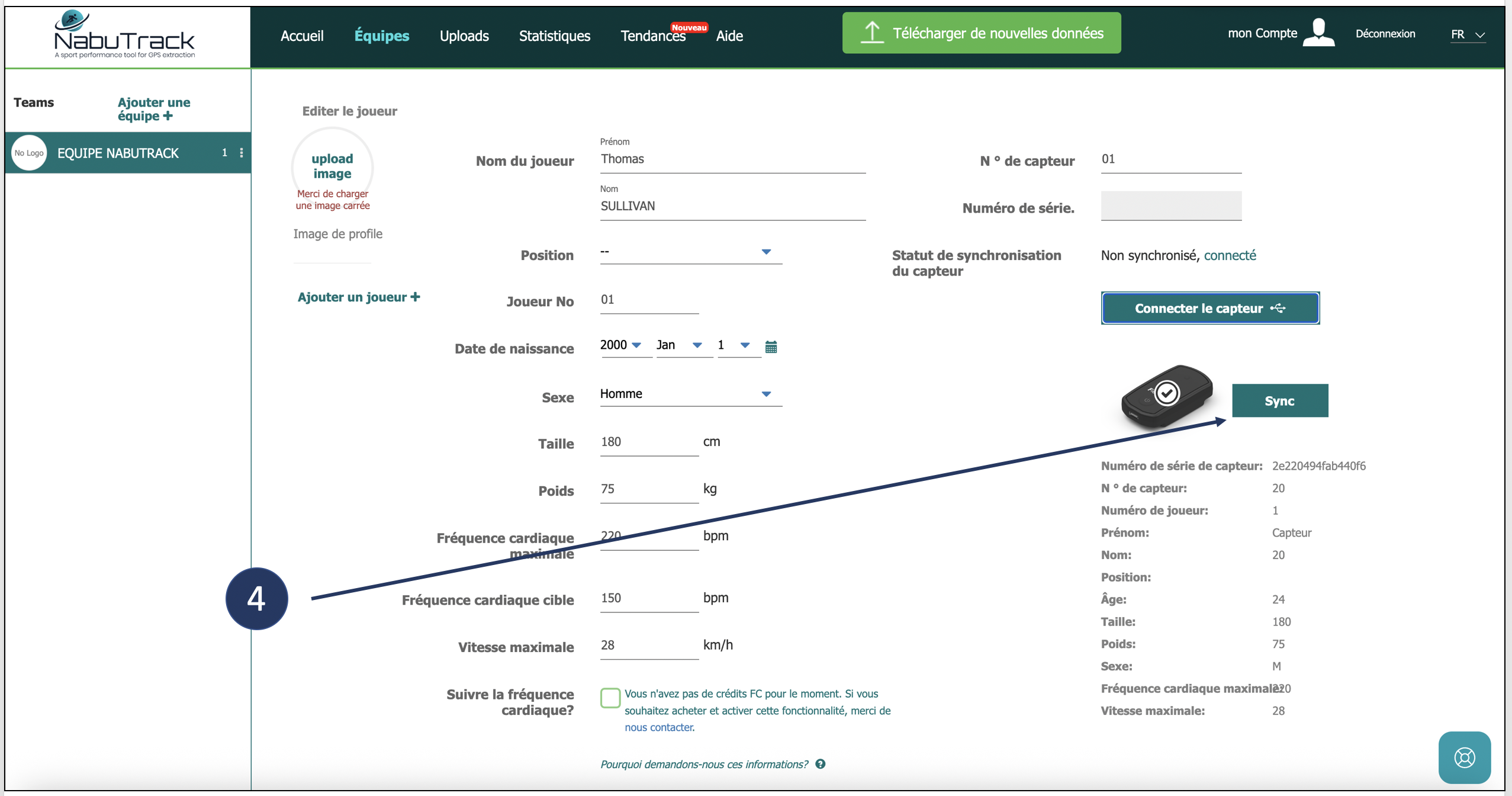Screen dimensions: 1512x796
Task: Open the mon Compte user icon
Action: point(1318,32)
